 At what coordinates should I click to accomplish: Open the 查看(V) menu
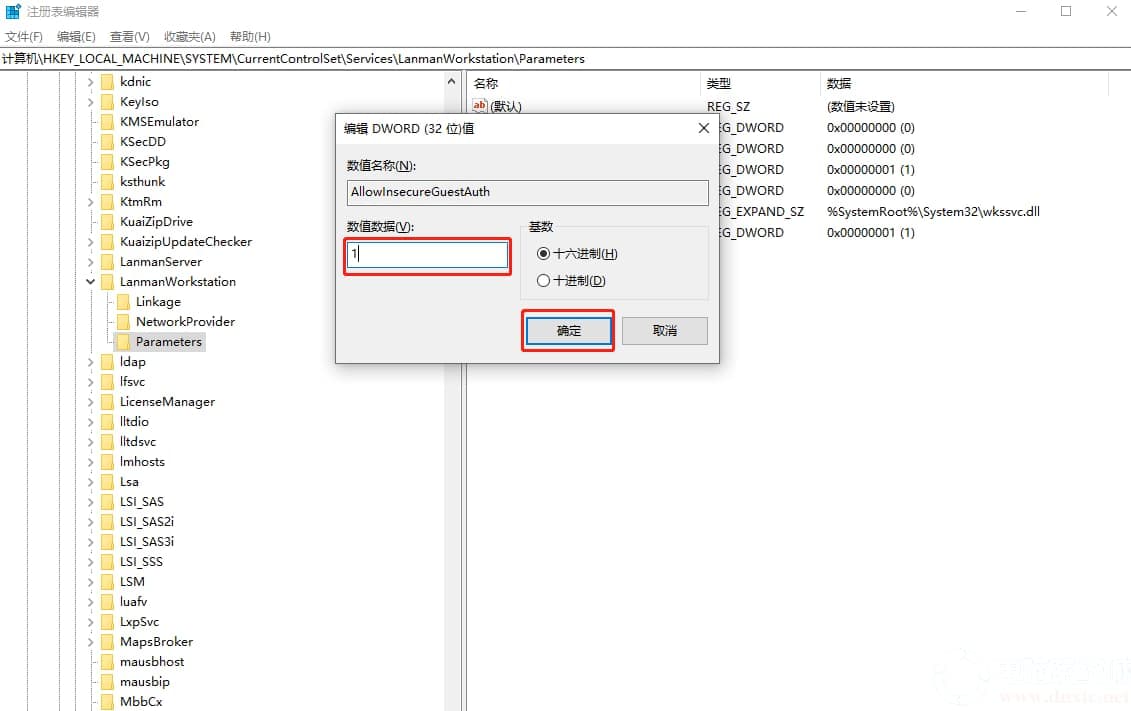pyautogui.click(x=130, y=37)
